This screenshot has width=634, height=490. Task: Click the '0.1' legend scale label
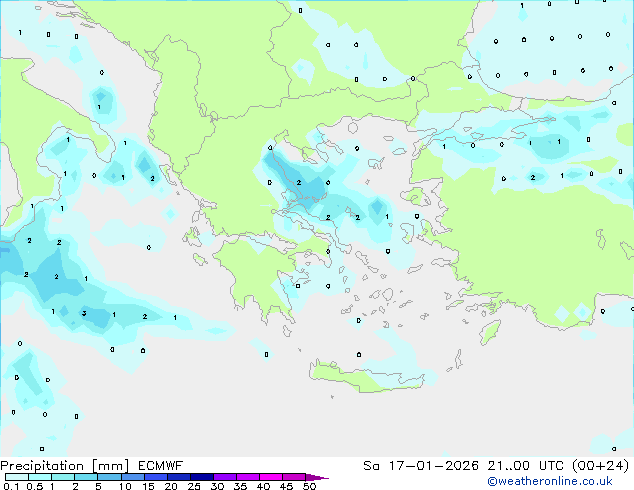[11, 486]
